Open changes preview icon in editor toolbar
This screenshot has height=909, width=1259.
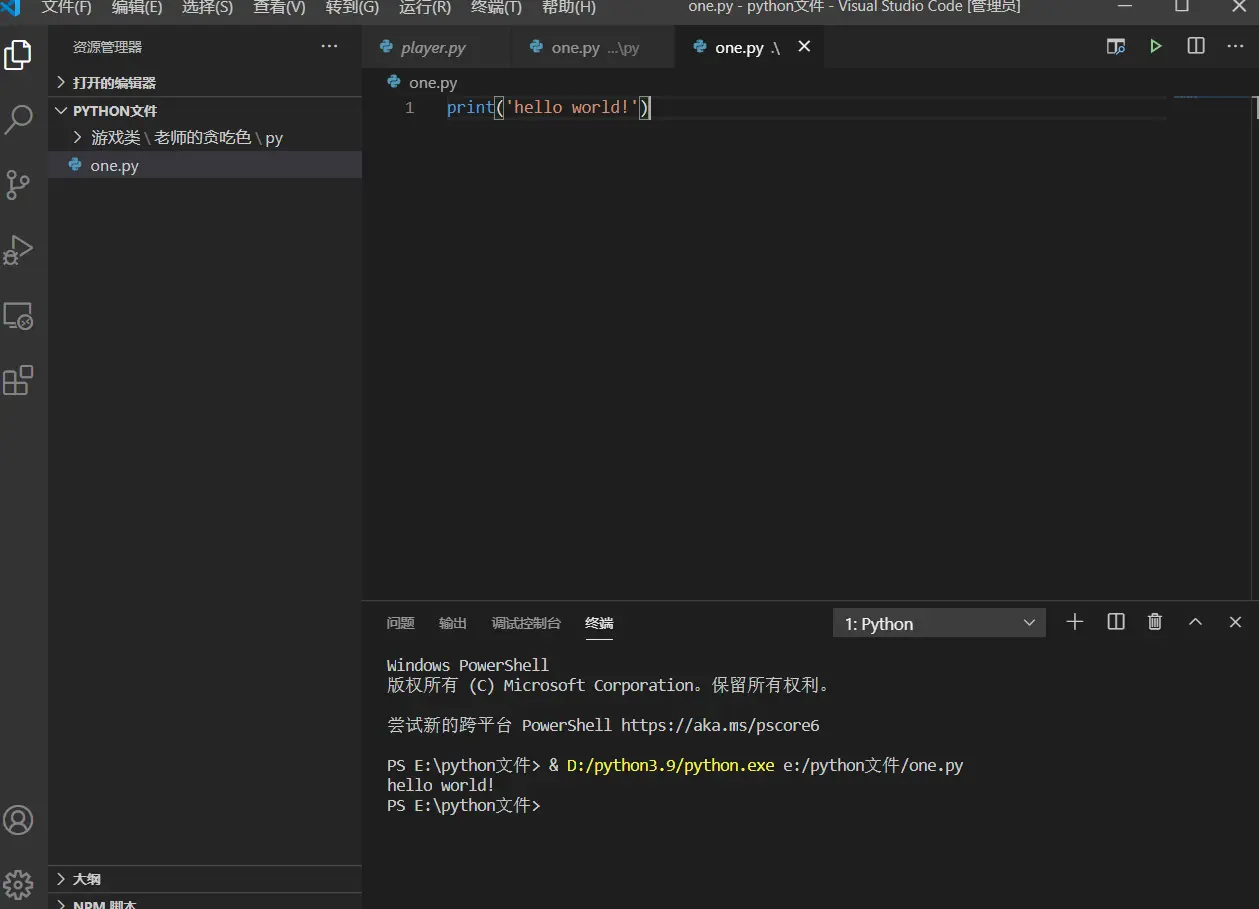click(x=1116, y=46)
